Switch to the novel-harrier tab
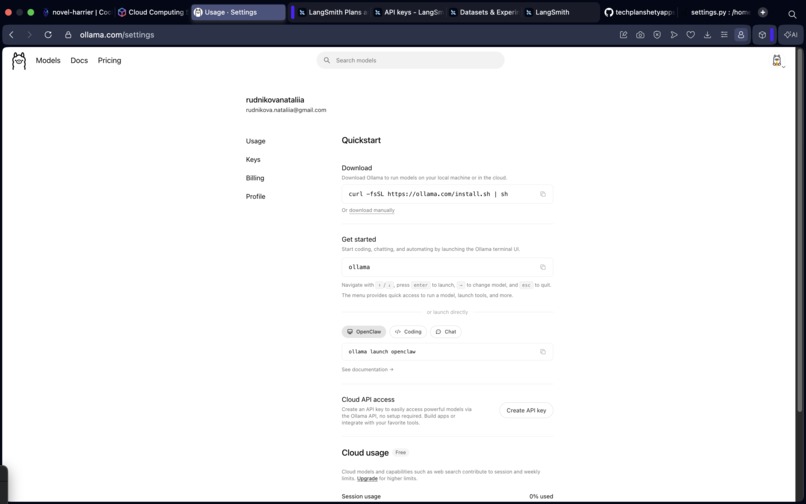The height and width of the screenshot is (504, 806). pos(77,12)
